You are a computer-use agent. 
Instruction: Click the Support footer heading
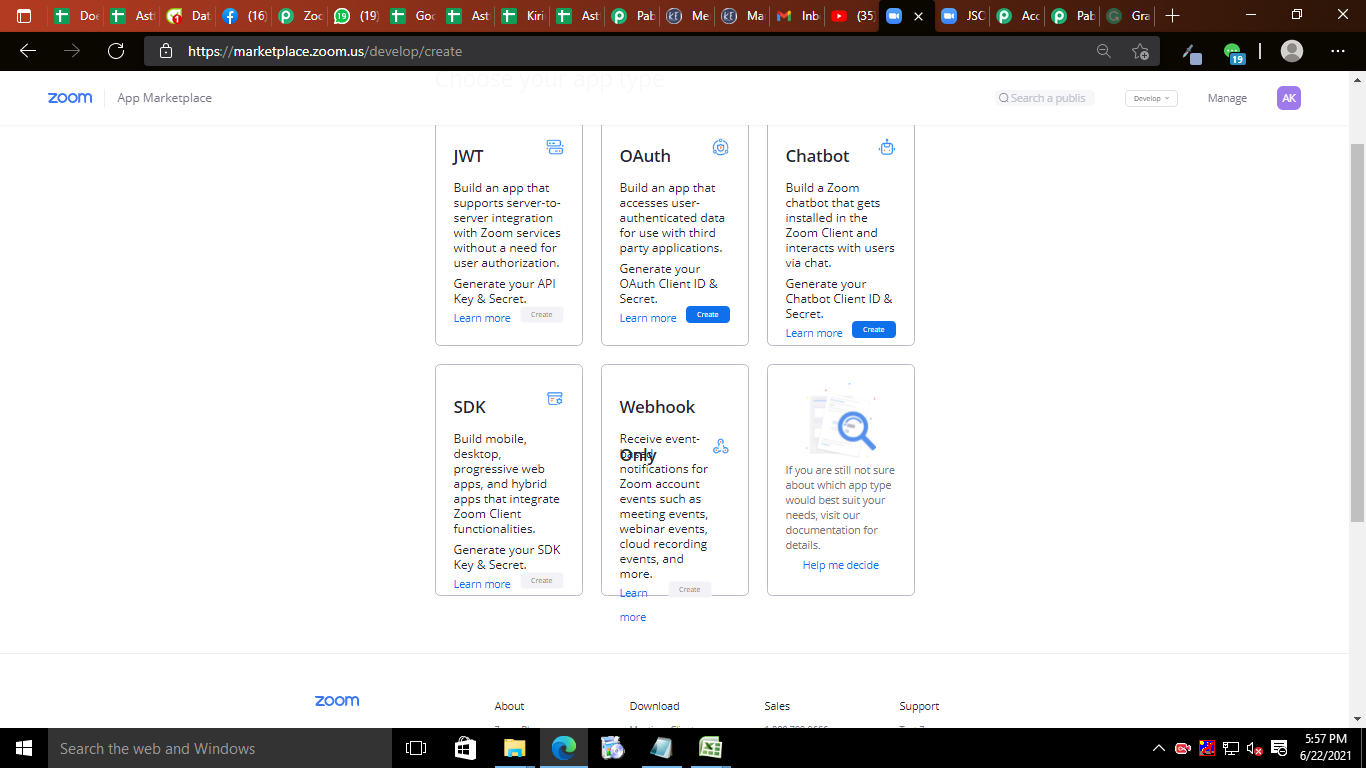click(x=919, y=706)
